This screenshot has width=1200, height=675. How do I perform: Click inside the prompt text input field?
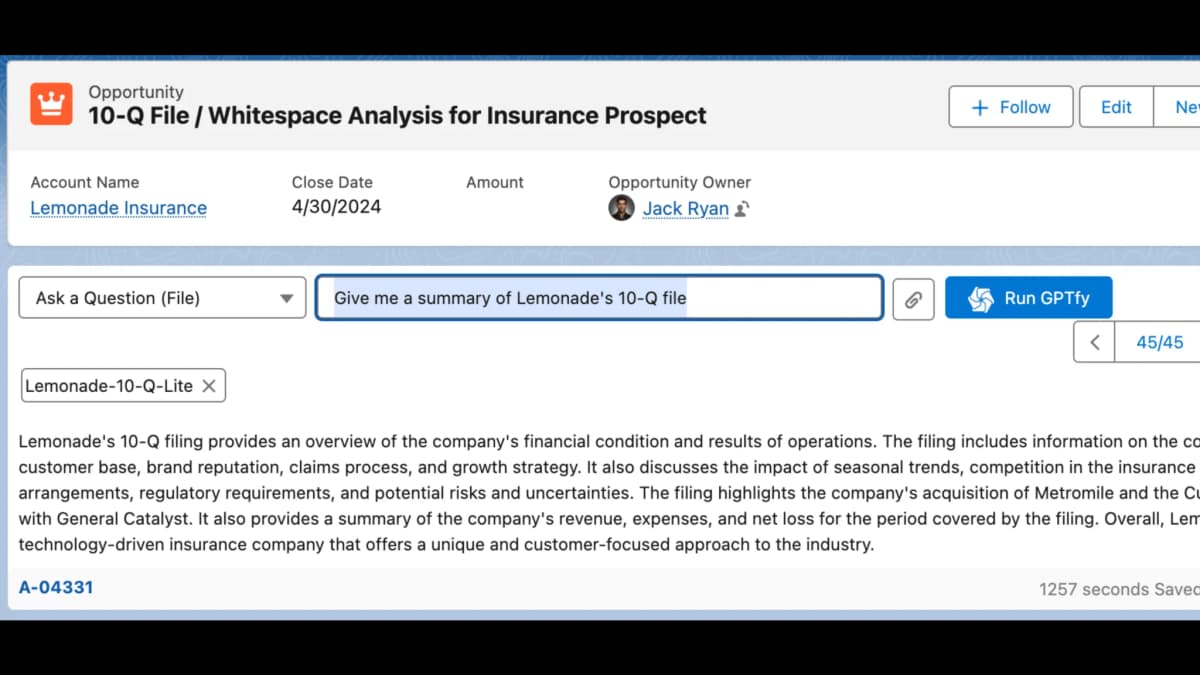click(598, 297)
